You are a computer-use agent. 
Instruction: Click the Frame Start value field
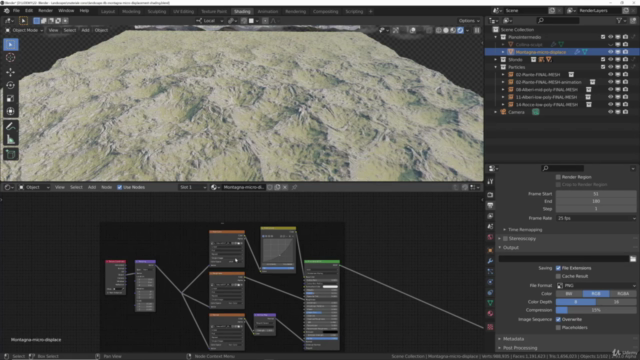pos(596,194)
